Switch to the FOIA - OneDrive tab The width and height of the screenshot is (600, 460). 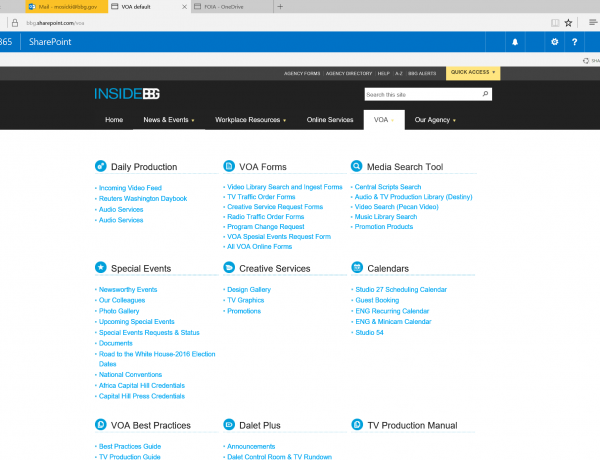click(232, 7)
